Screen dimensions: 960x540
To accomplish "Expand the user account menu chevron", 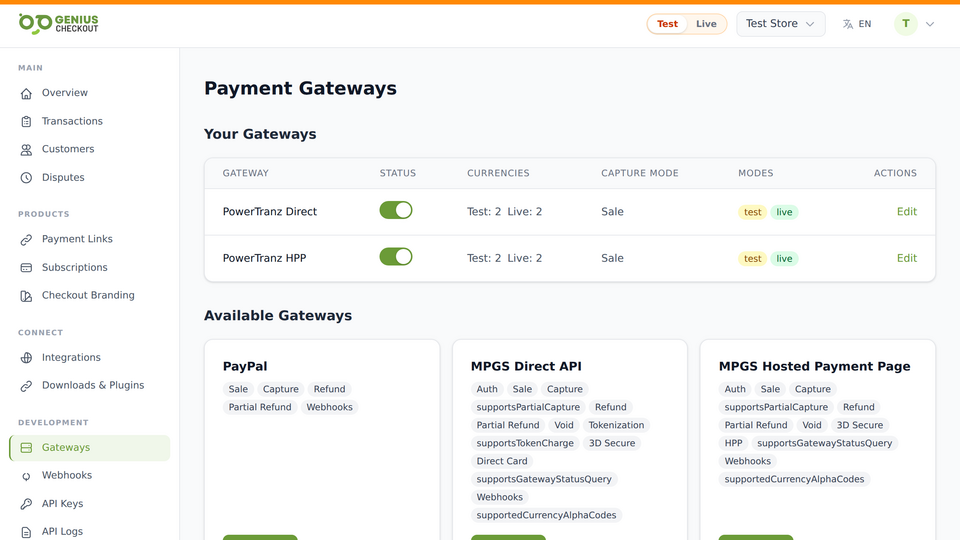I will pyautogui.click(x=930, y=24).
